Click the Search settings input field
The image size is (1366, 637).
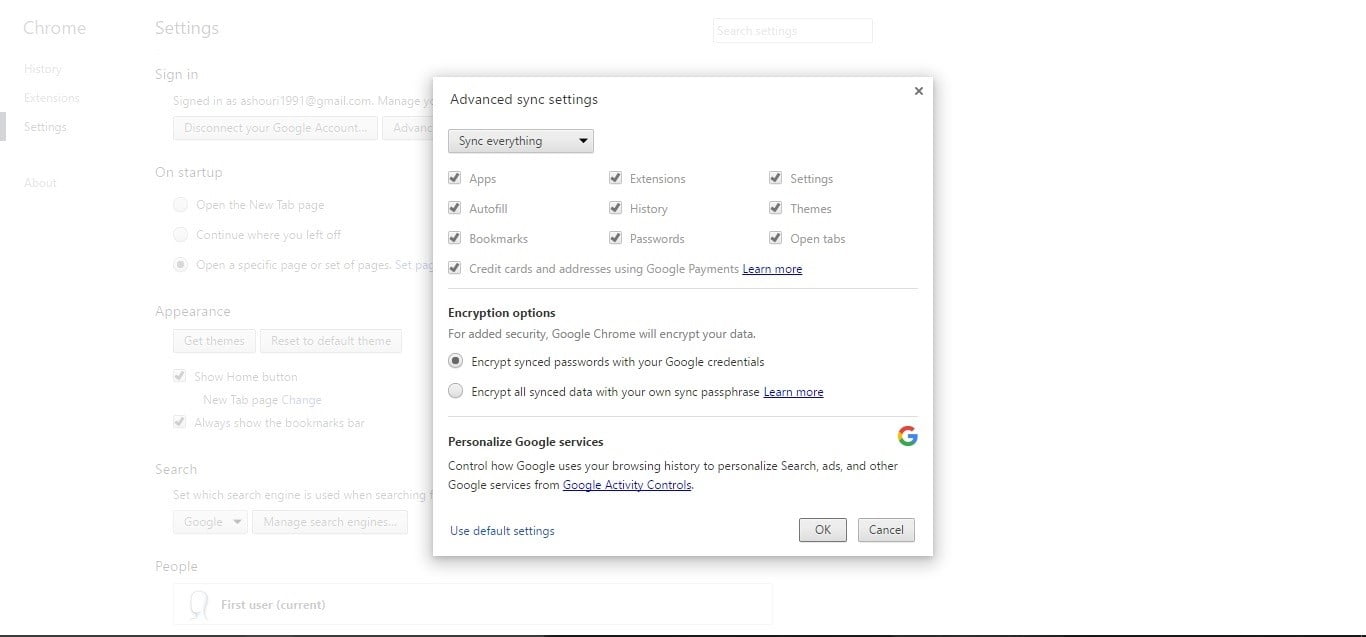tap(792, 31)
